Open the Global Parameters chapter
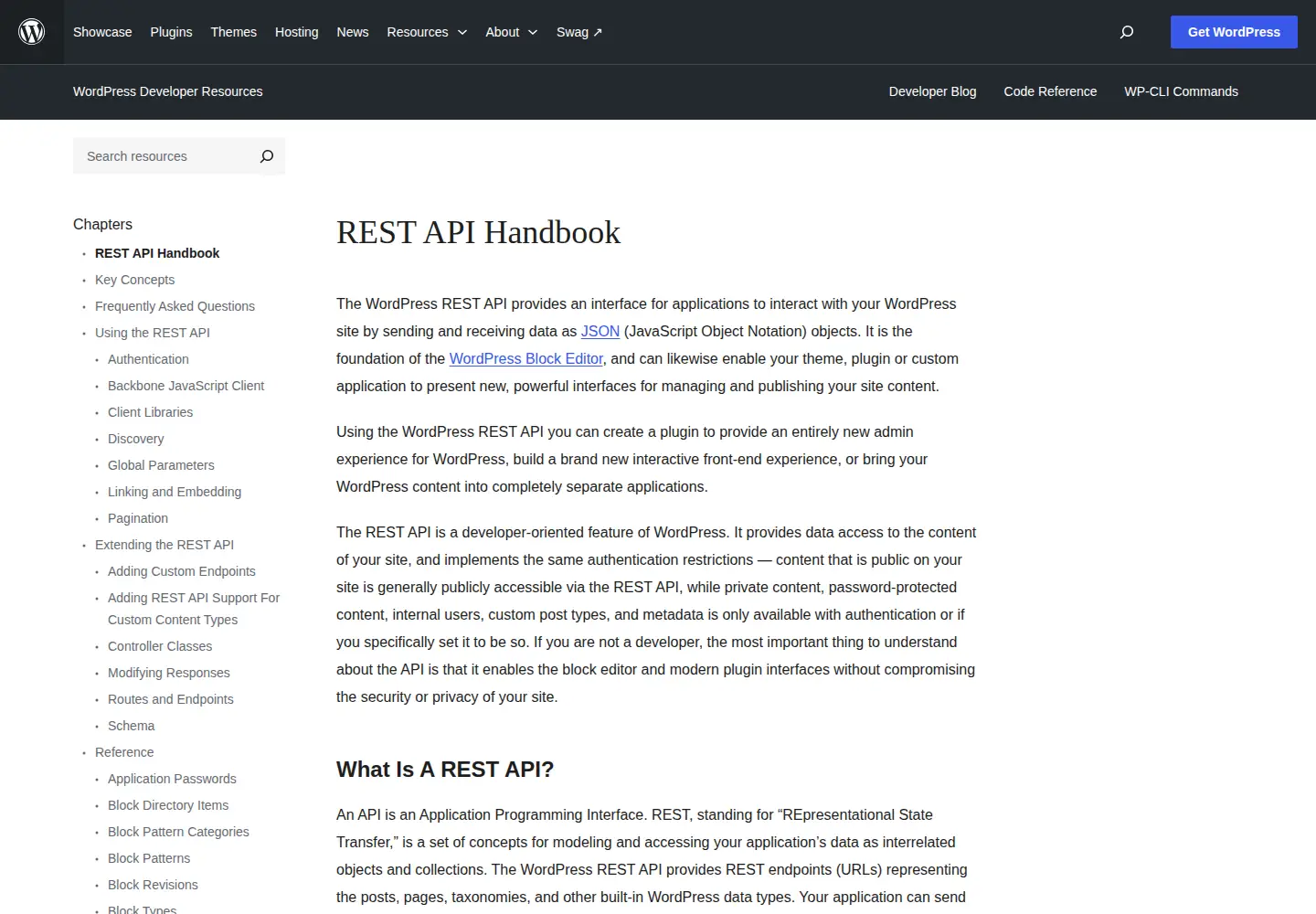This screenshot has width=1316, height=914. pos(161,465)
